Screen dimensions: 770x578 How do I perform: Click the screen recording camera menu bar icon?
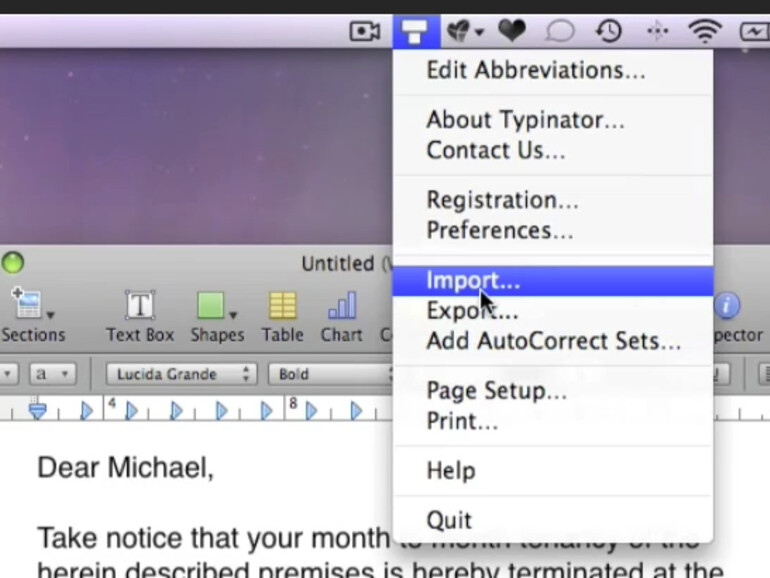coord(364,31)
